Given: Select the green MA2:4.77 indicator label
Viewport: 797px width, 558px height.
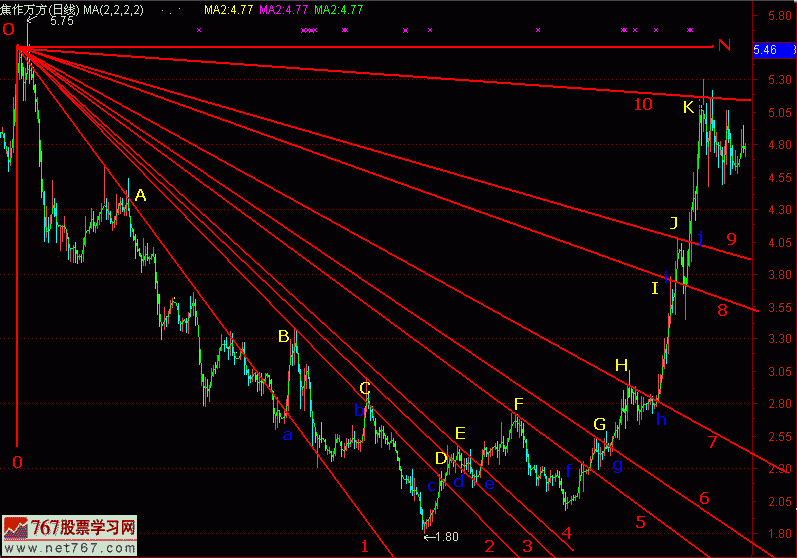Looking at the screenshot, I should point(338,9).
